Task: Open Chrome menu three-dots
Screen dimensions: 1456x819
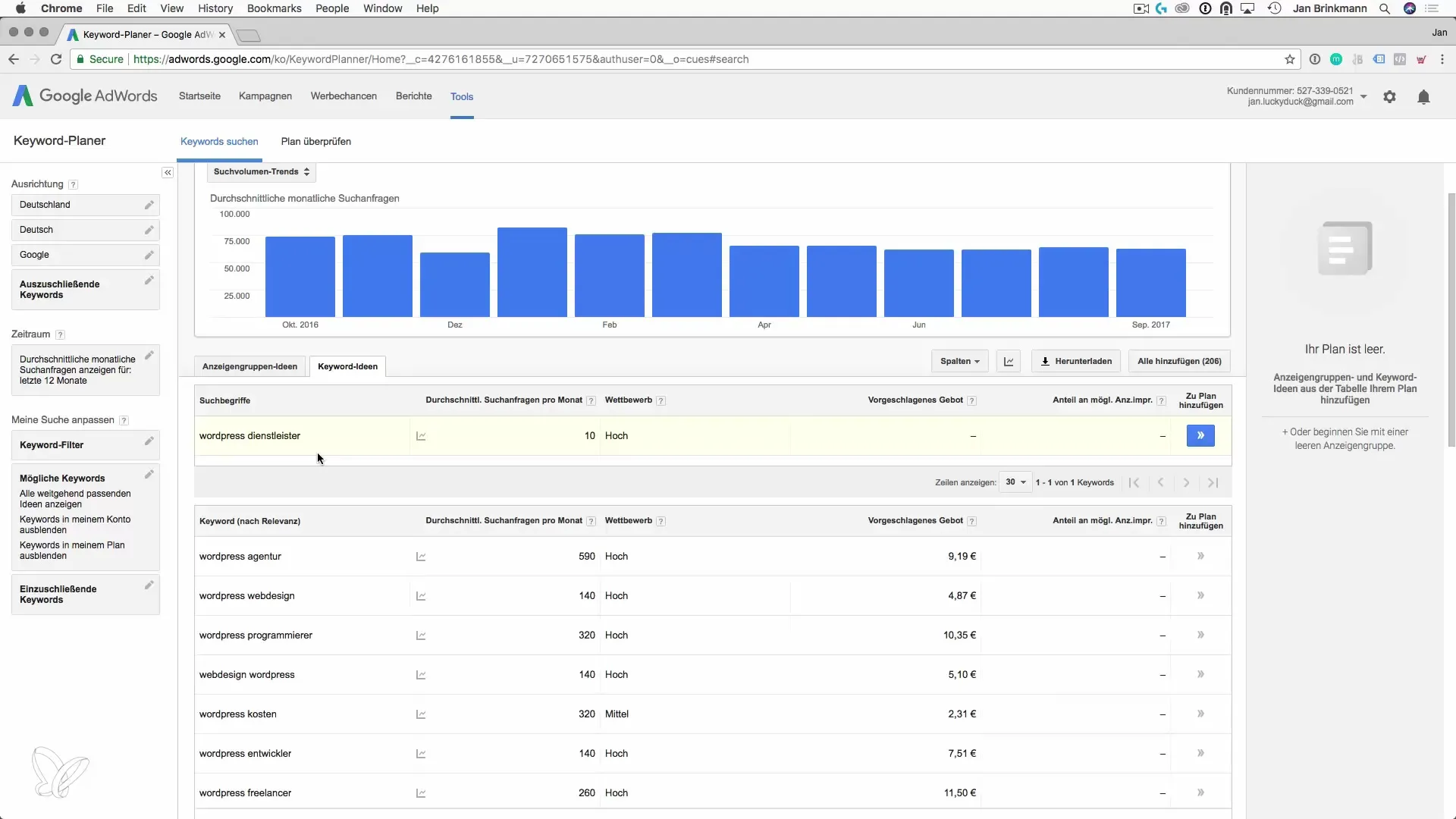Action: tap(1442, 59)
